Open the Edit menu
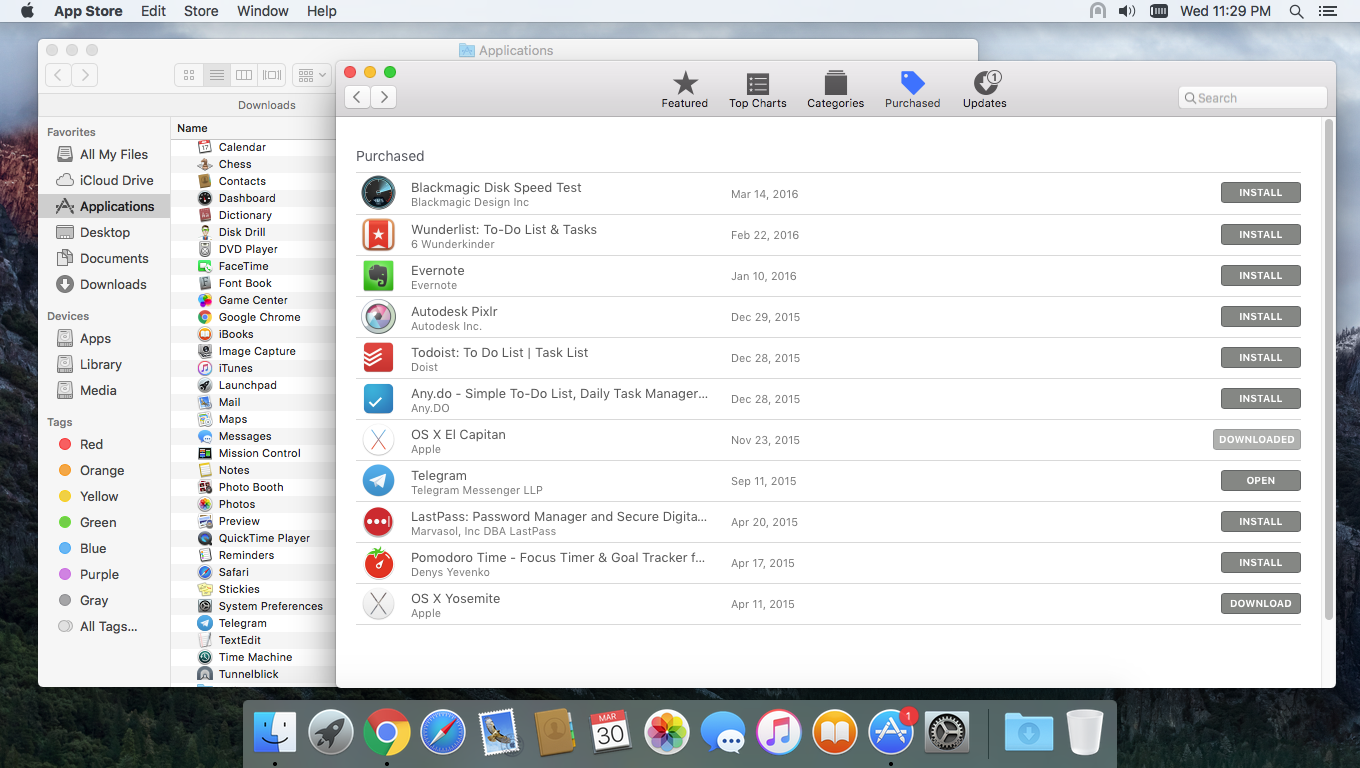Image resolution: width=1360 pixels, height=768 pixels. click(153, 11)
